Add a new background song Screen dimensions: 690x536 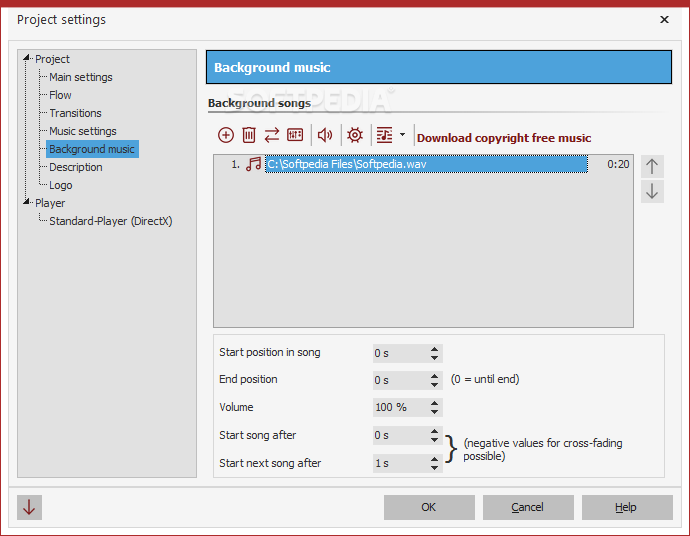pyautogui.click(x=226, y=135)
